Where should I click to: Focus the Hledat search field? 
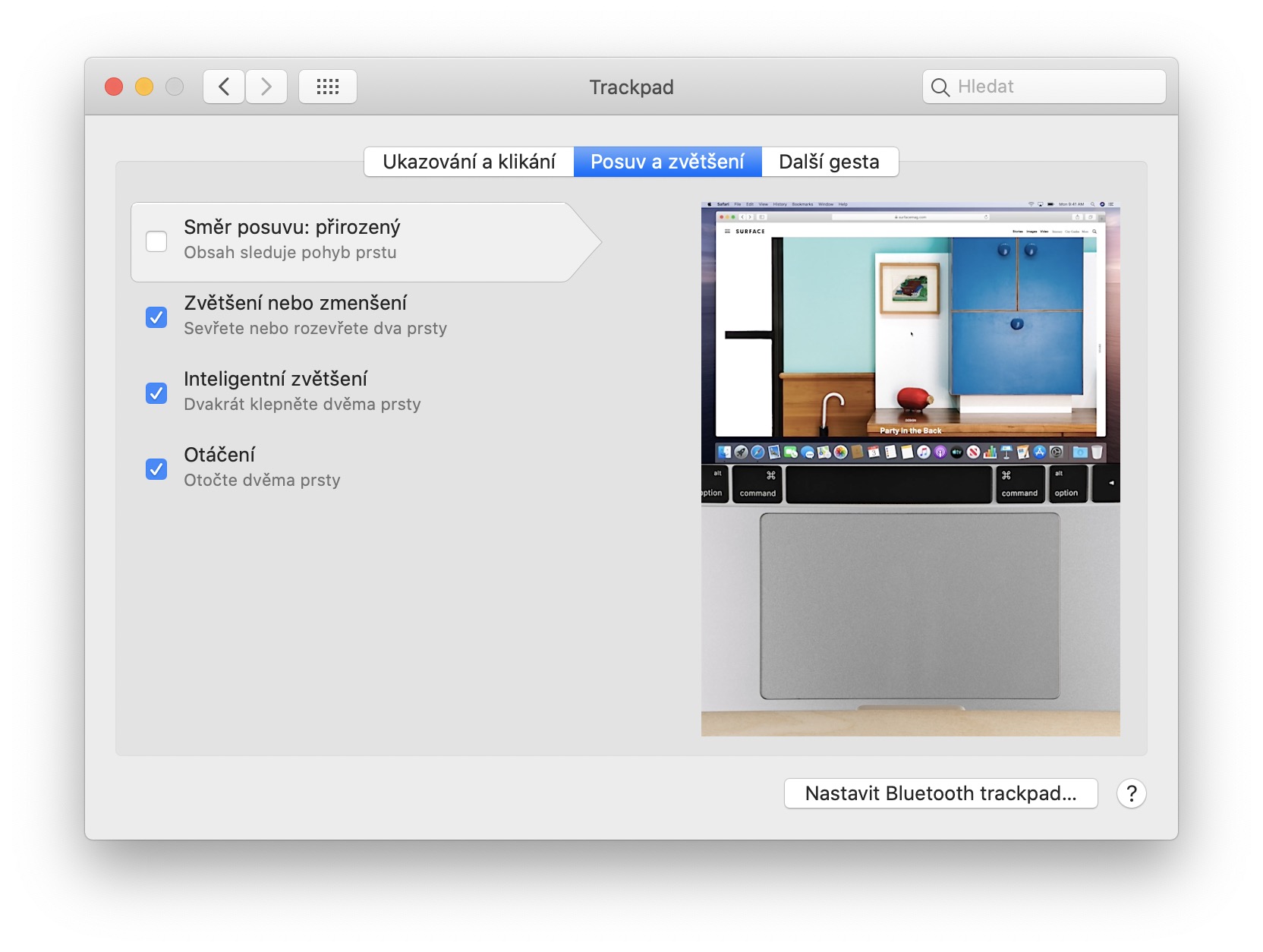click(x=1044, y=87)
